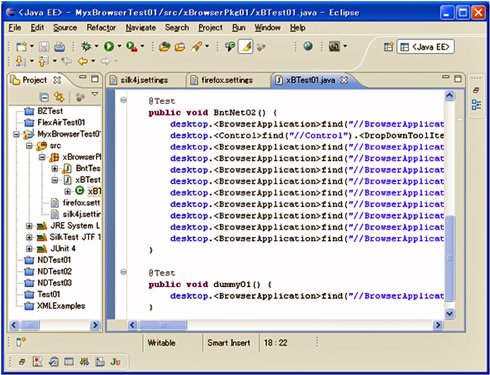
Task: Minimize the Project view panel
Action: pos(82,77)
